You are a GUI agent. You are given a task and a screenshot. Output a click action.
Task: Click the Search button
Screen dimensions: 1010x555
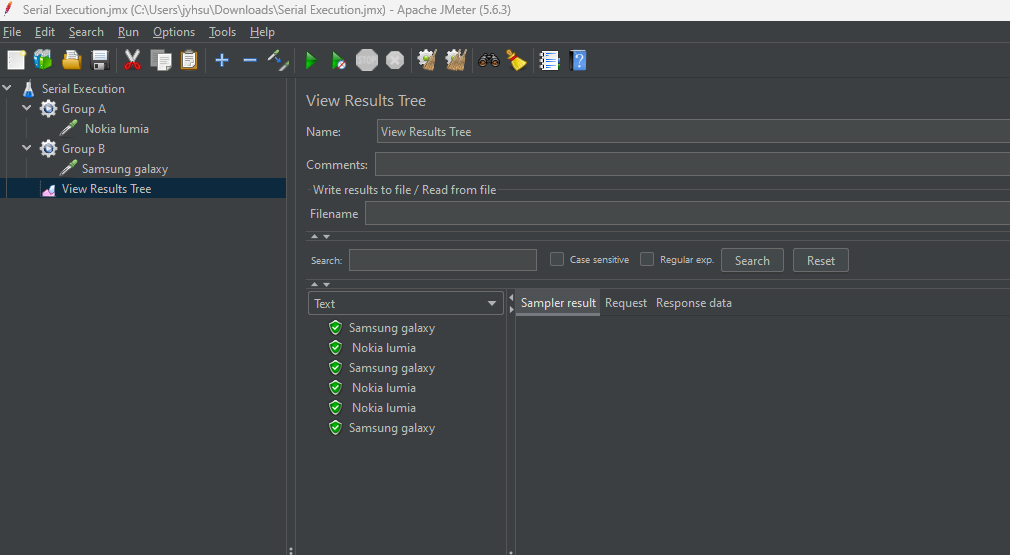click(x=752, y=260)
